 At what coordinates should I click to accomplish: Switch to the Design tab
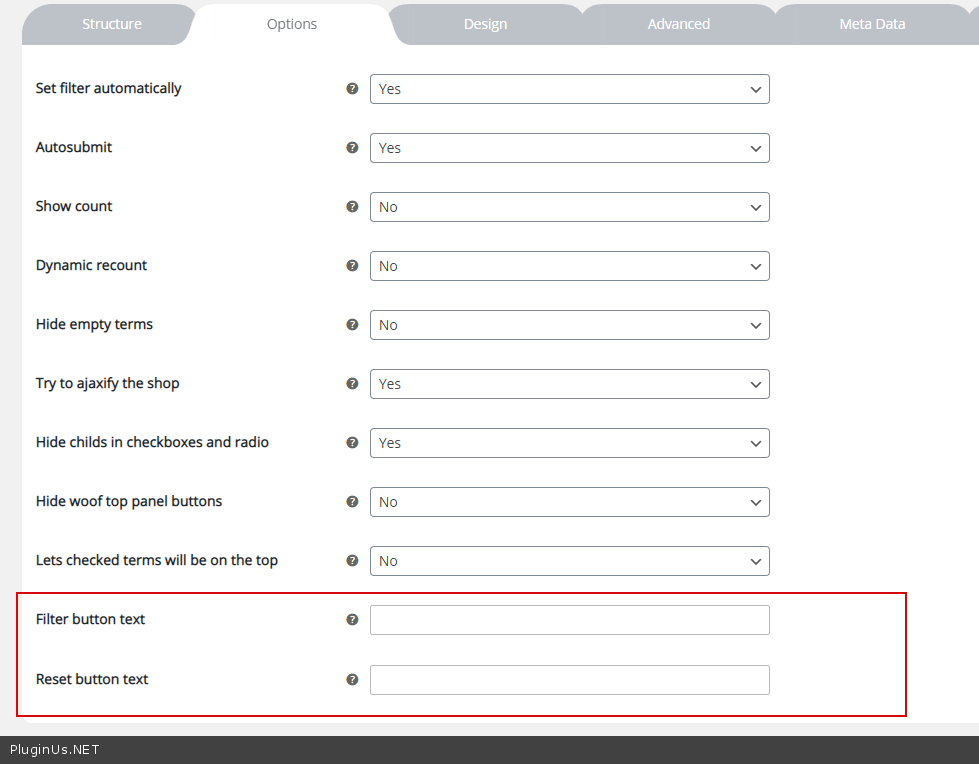pyautogui.click(x=485, y=24)
